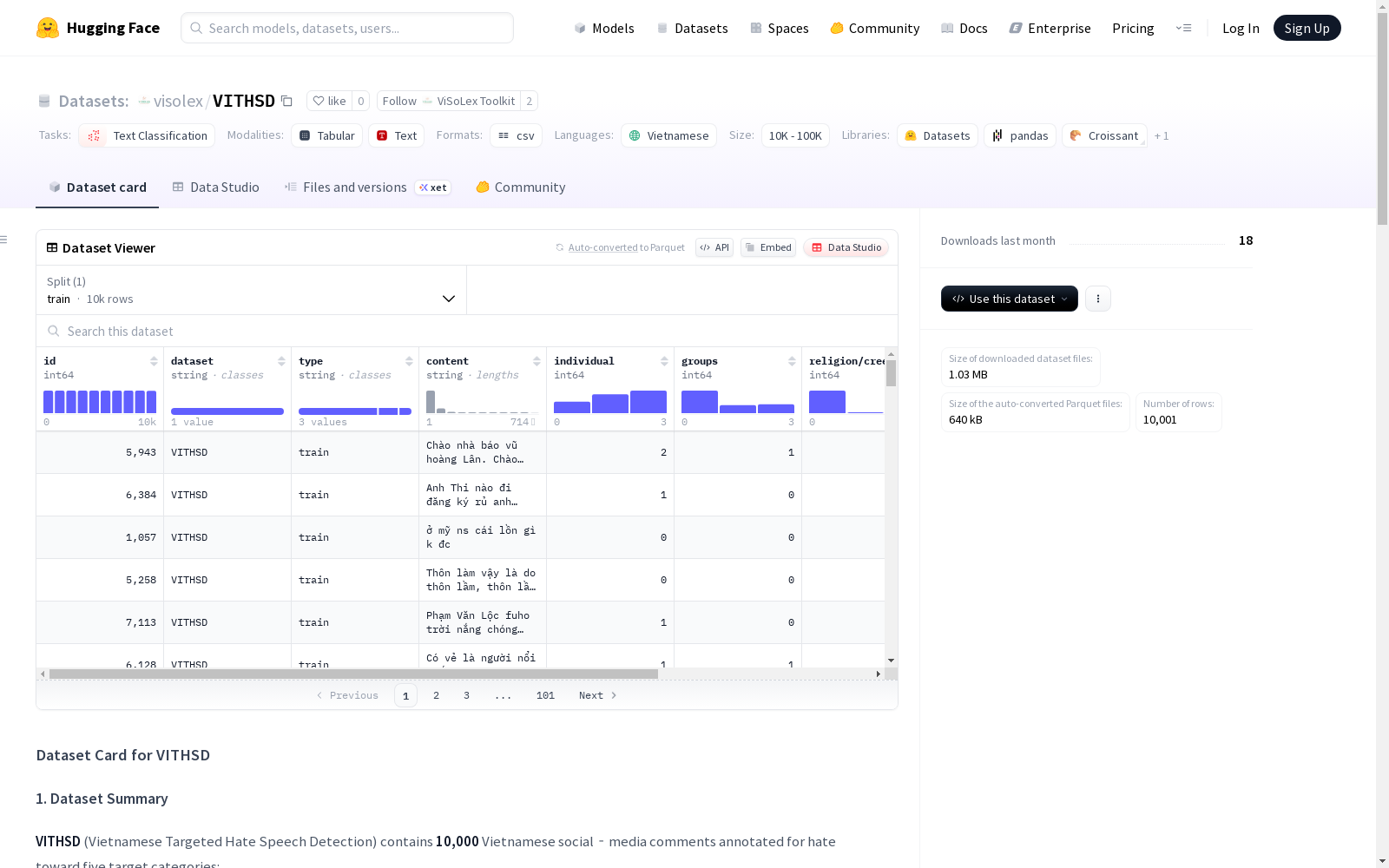This screenshot has height=868, width=1389.
Task: Click the table vertical scrollbar thumb
Action: 891,373
